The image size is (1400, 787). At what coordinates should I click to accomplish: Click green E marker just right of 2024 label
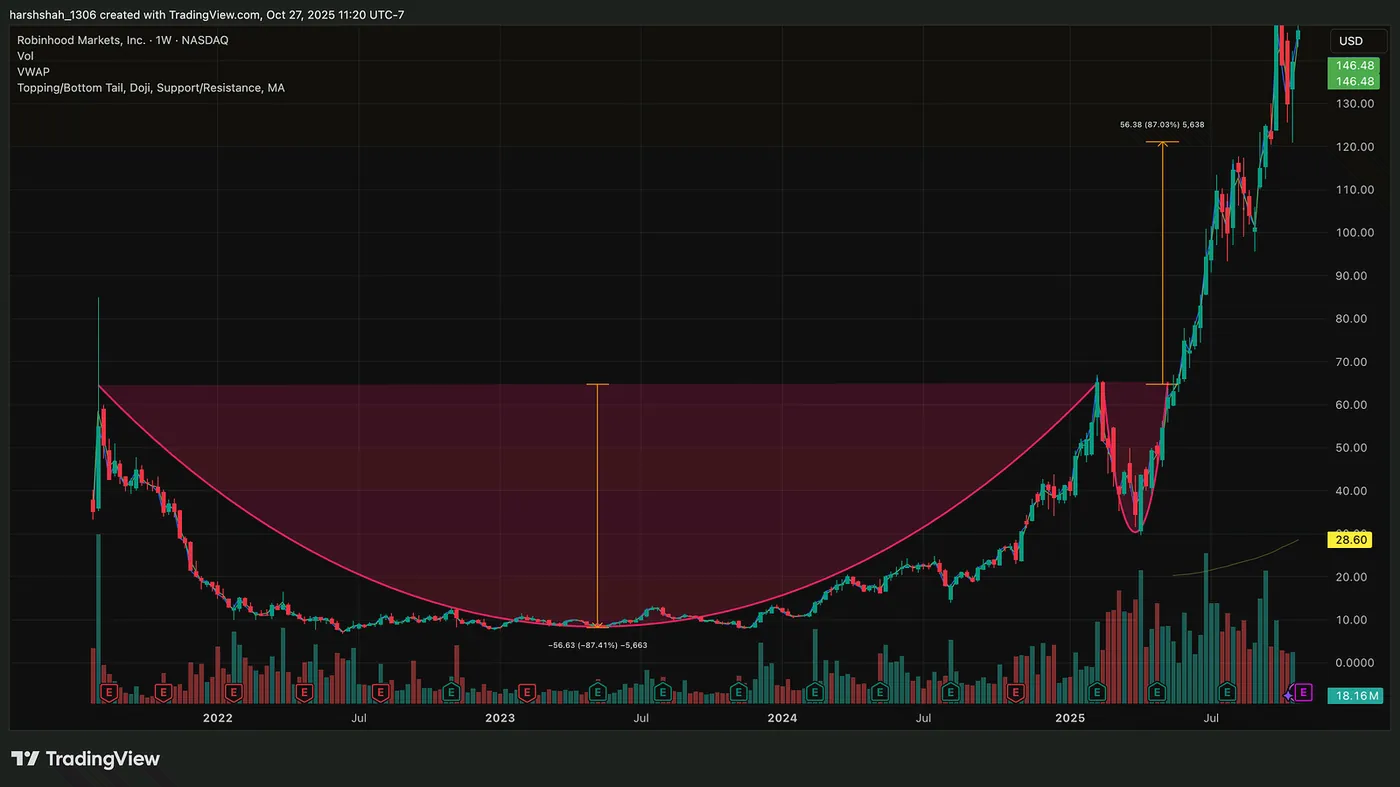[816, 691]
